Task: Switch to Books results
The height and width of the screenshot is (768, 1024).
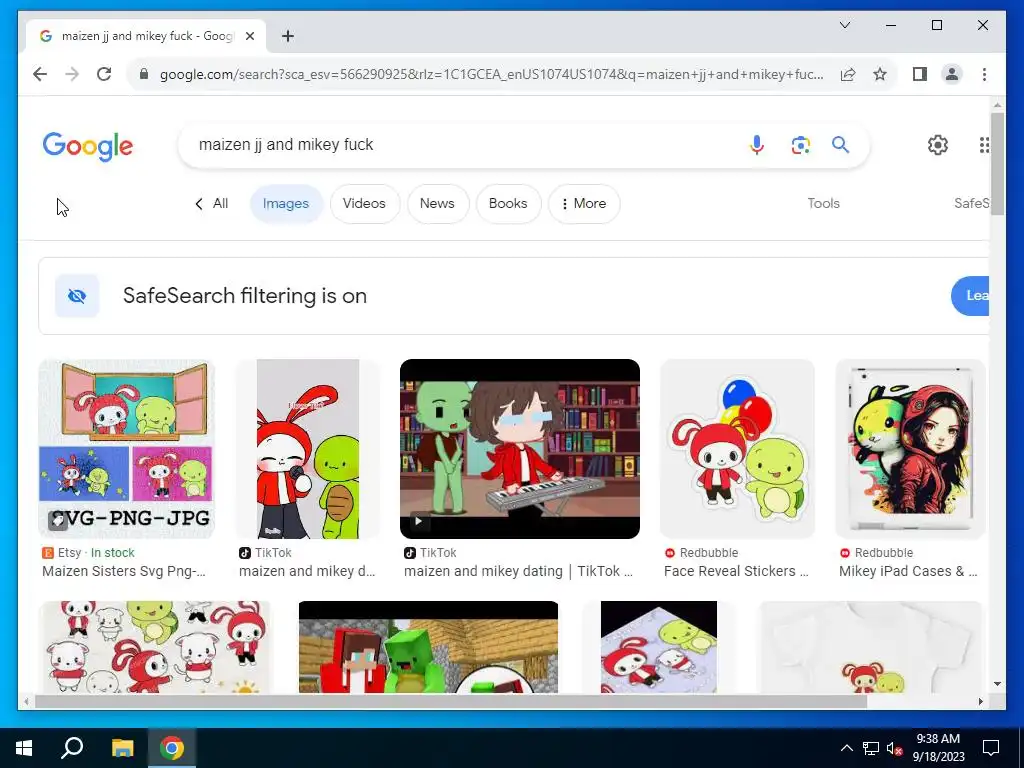Action: (x=508, y=204)
